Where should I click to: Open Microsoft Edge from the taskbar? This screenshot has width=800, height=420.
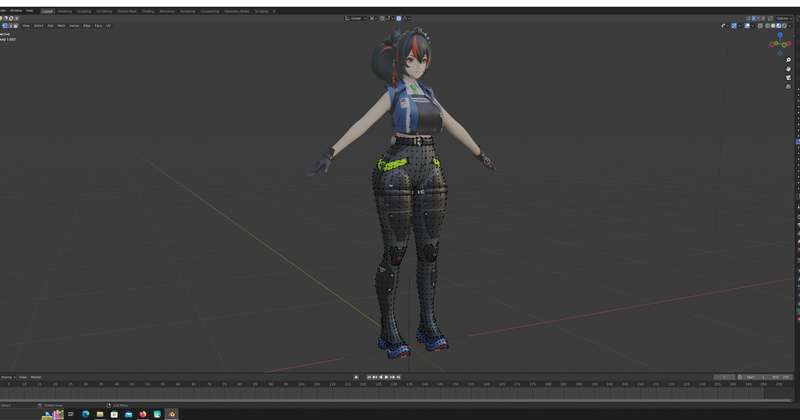85,413
